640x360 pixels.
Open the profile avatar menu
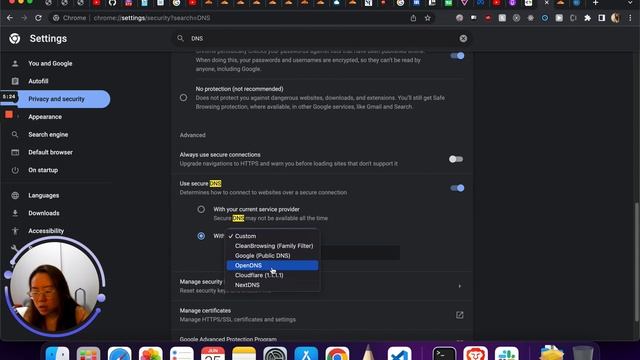coord(616,18)
